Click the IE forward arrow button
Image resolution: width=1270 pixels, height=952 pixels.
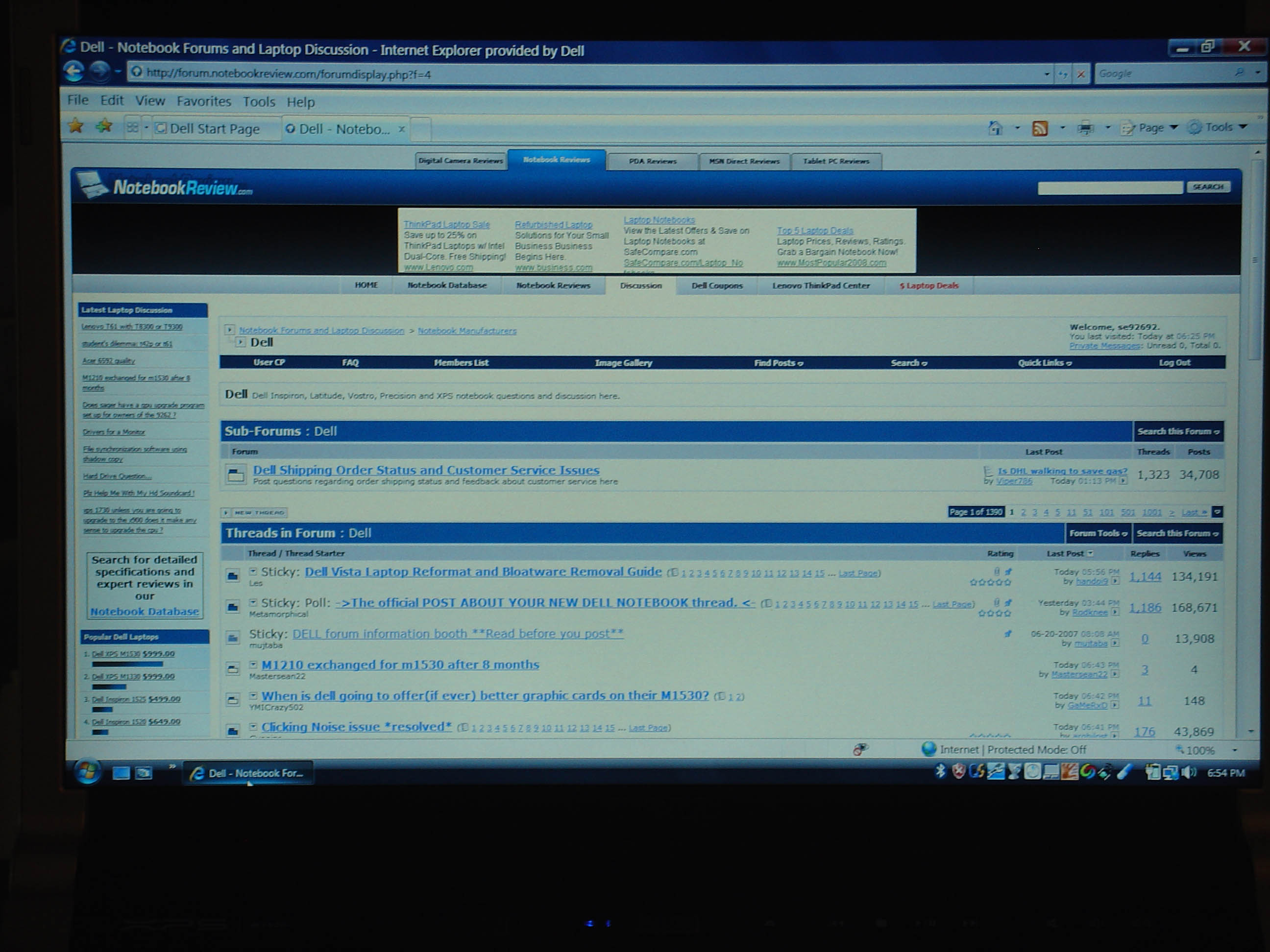click(99, 71)
